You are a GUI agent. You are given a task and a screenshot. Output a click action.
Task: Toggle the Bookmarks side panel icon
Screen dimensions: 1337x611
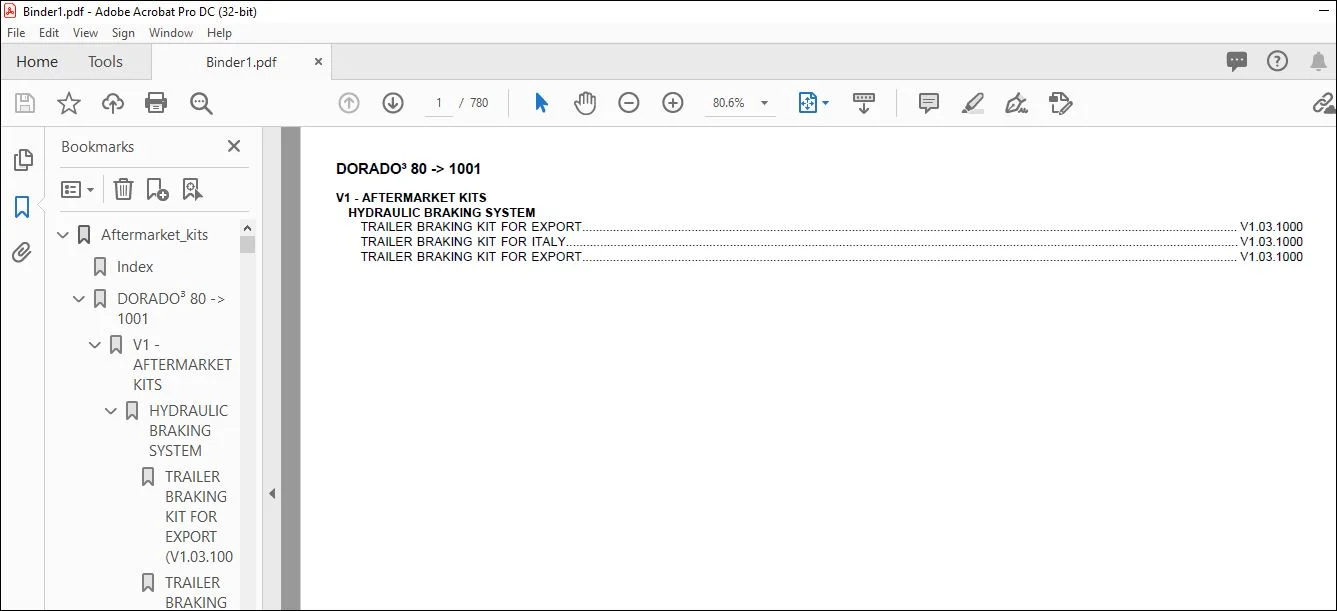[x=22, y=207]
